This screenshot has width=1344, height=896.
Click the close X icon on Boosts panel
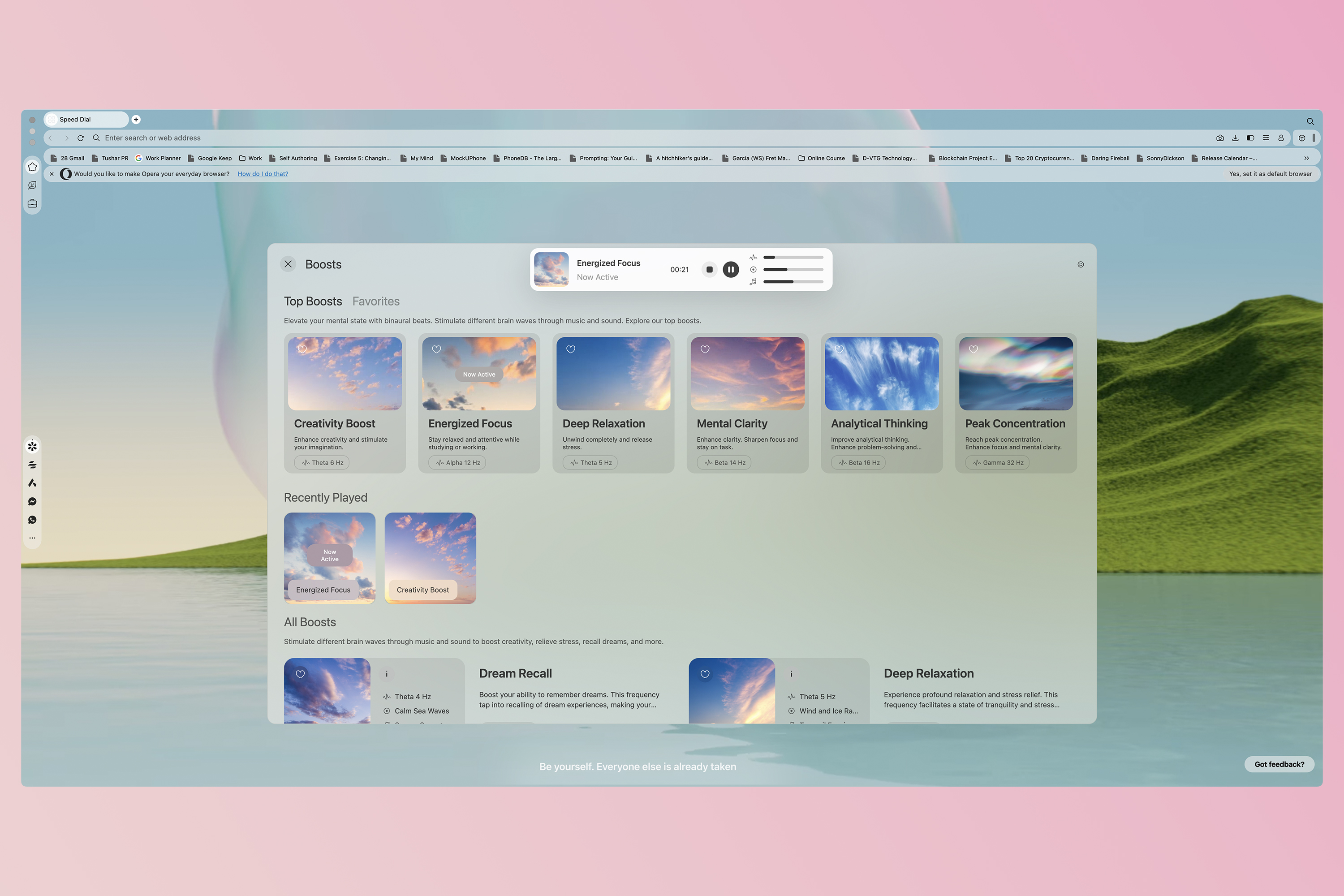(x=289, y=264)
